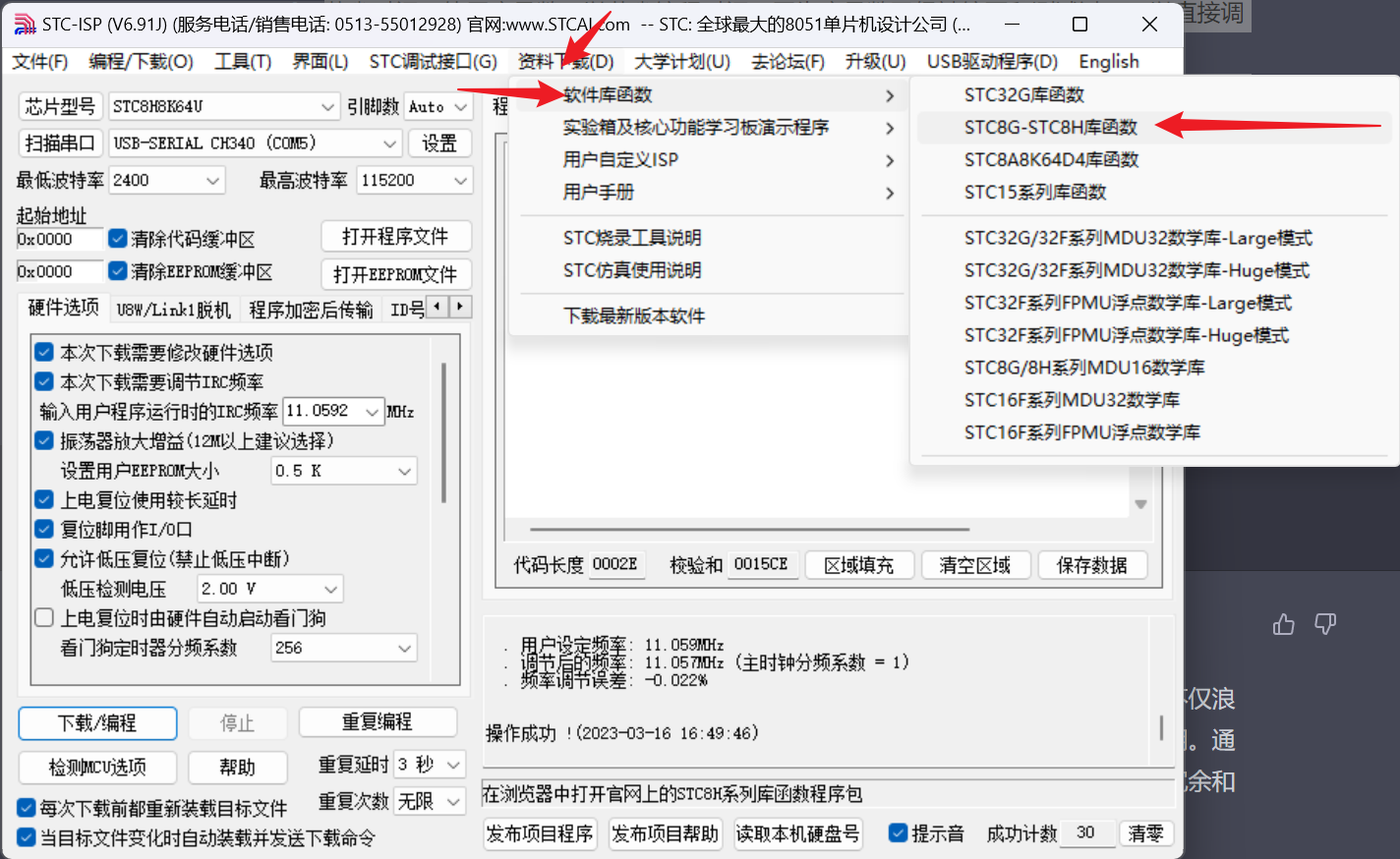This screenshot has height=859, width=1400.
Task: Click the 设置 button
Action: click(x=438, y=143)
